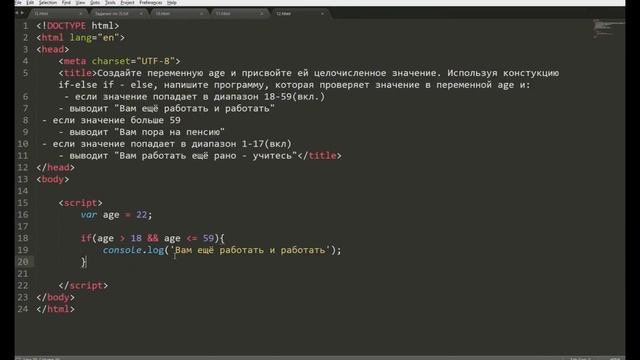The height and width of the screenshot is (360, 640).
Task: Click the var keyword on line 16
Action: (89, 215)
